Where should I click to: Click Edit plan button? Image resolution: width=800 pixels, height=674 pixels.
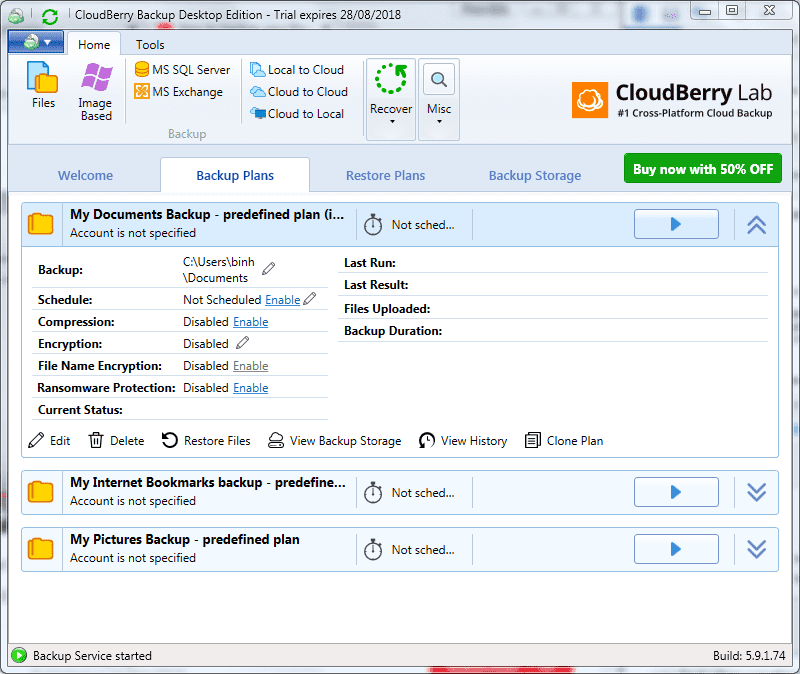click(49, 441)
